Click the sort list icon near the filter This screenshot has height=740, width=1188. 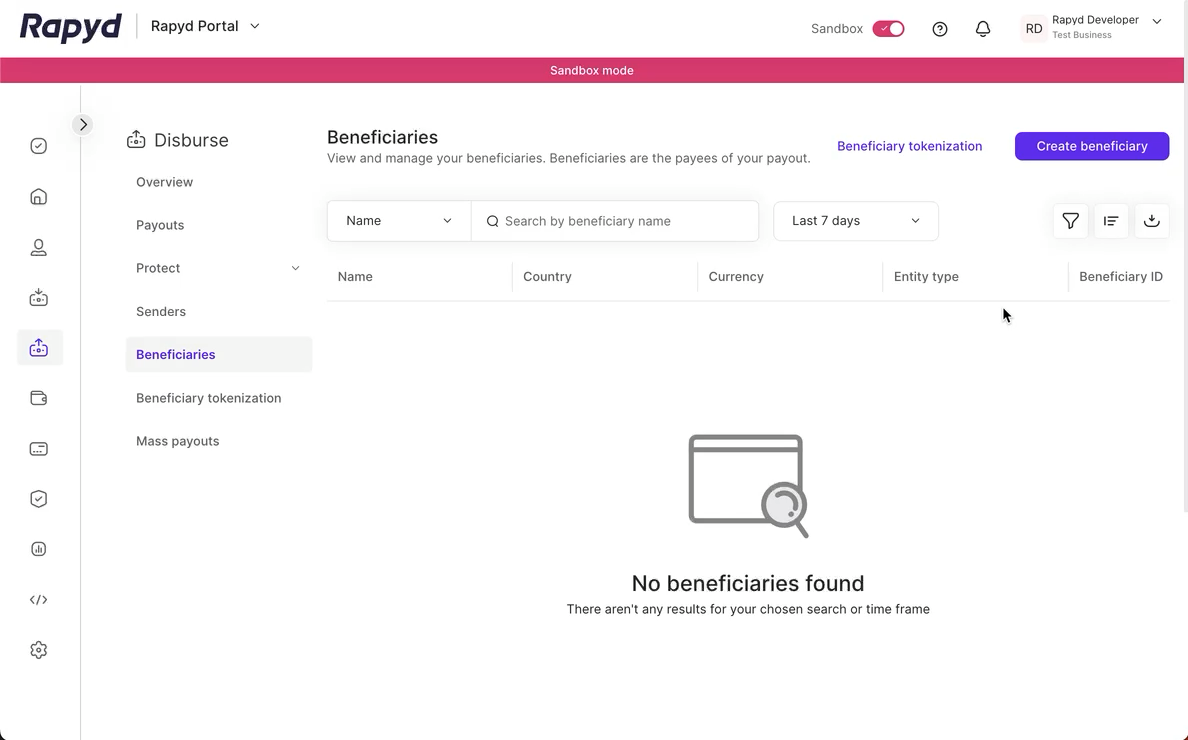[1111, 220]
